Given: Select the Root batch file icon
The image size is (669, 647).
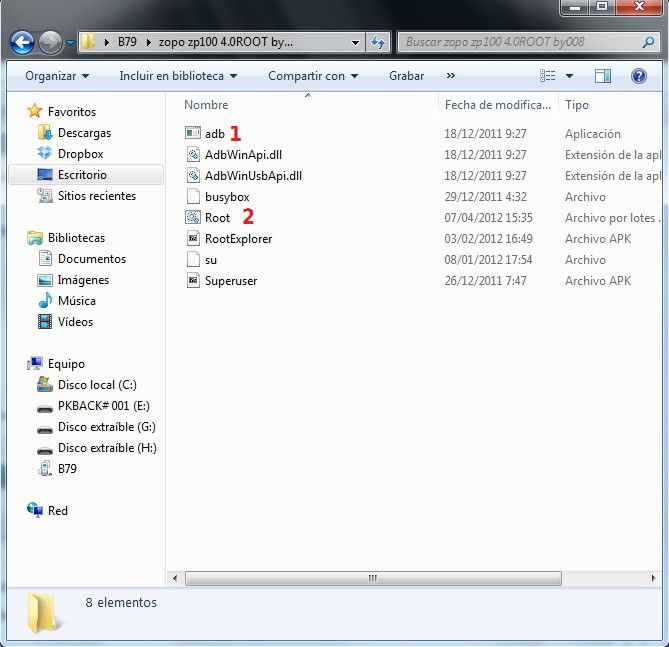Looking at the screenshot, I should pyautogui.click(x=193, y=217).
